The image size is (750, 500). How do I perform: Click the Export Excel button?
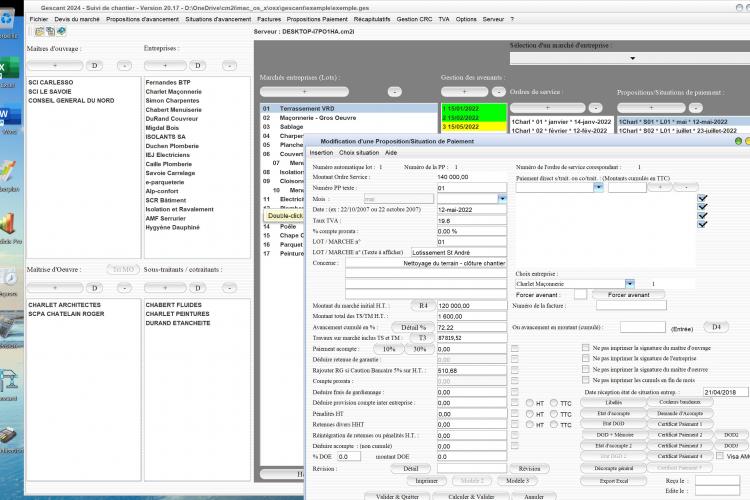point(614,481)
